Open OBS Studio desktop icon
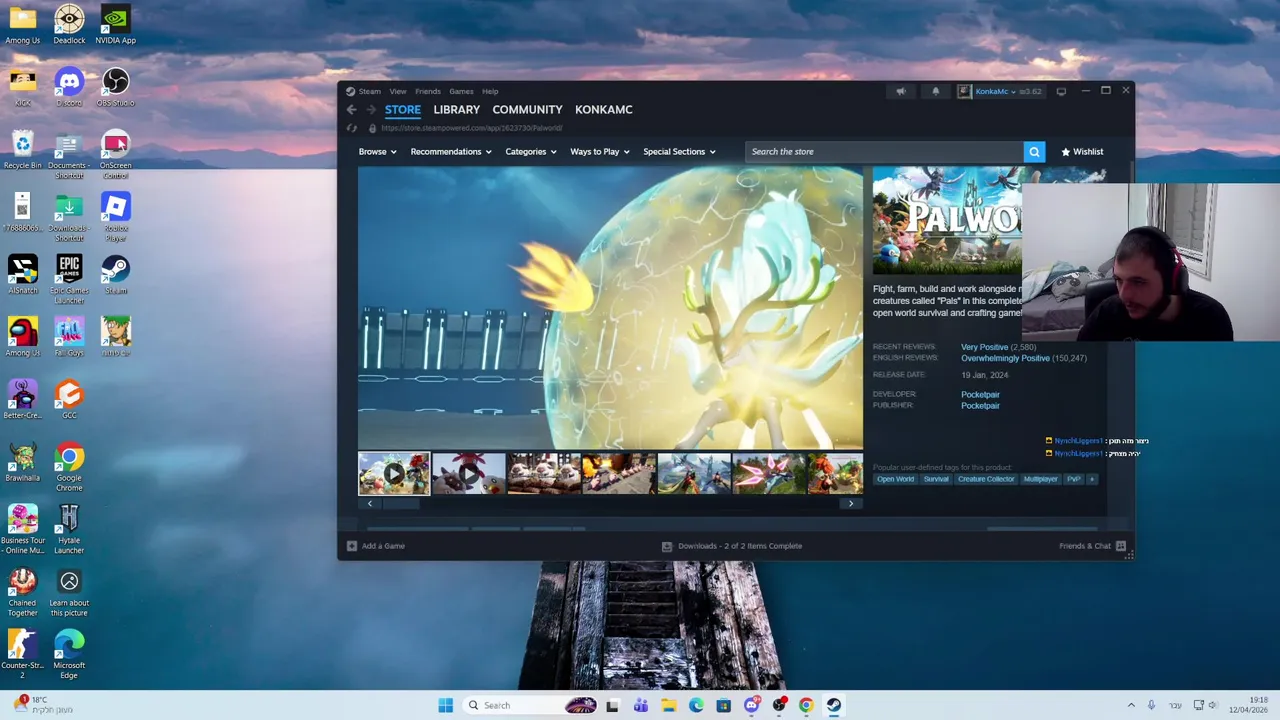Image resolution: width=1280 pixels, height=720 pixels. click(x=116, y=86)
